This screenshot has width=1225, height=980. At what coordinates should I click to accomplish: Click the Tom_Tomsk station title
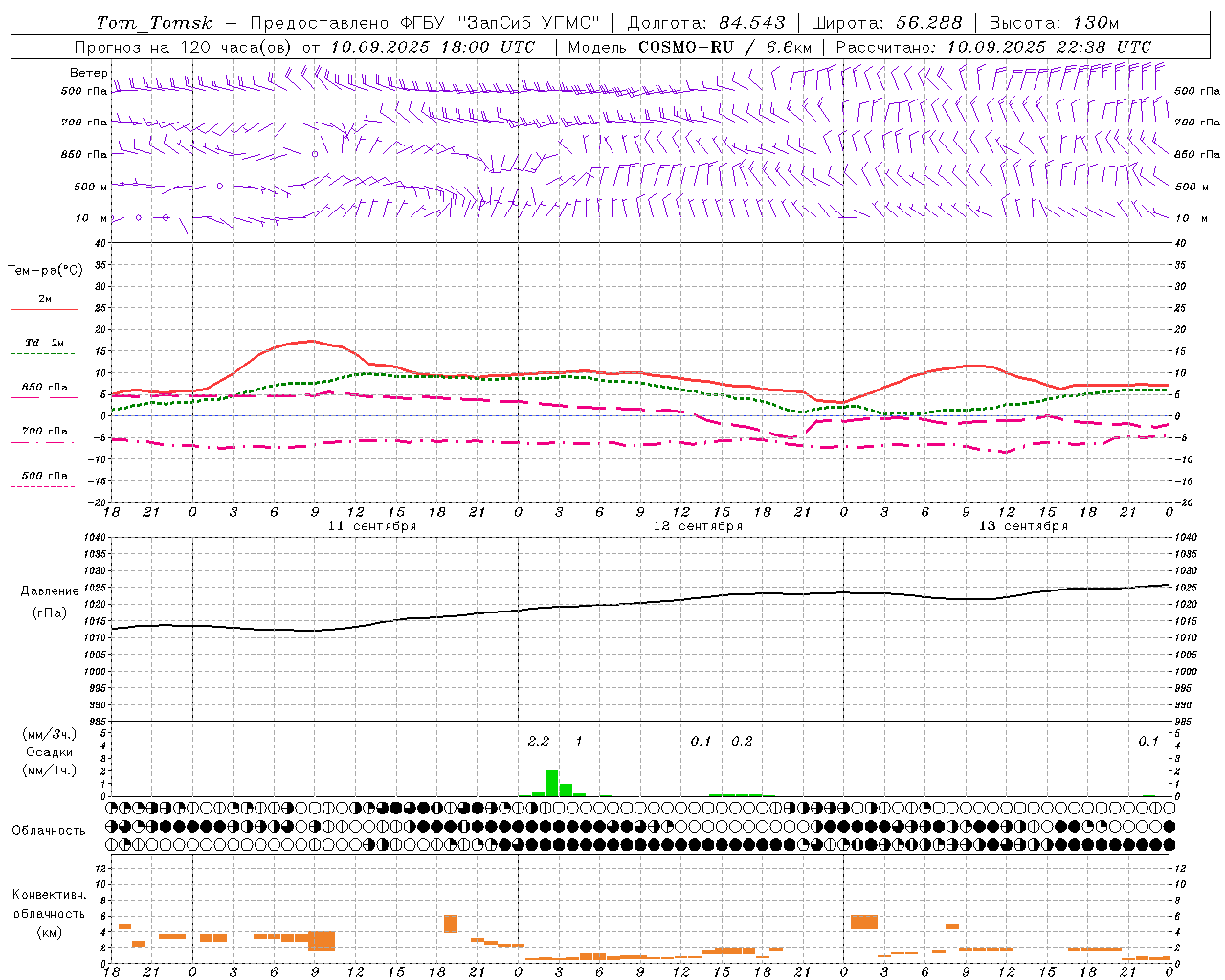[154, 23]
